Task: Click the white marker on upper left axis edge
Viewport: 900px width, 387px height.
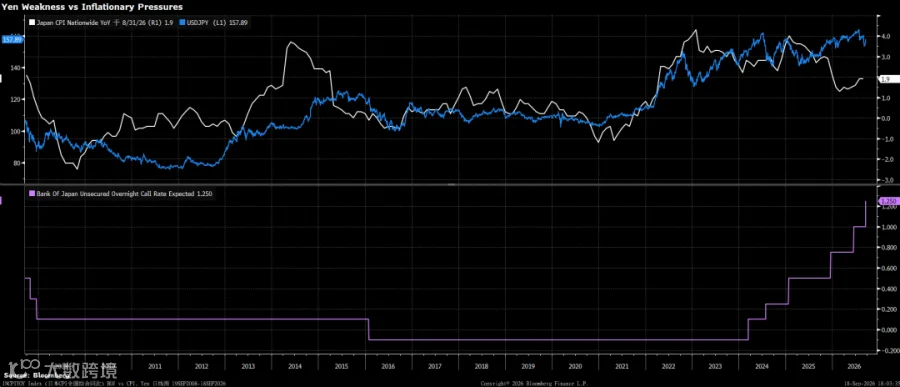Action: 1,79
